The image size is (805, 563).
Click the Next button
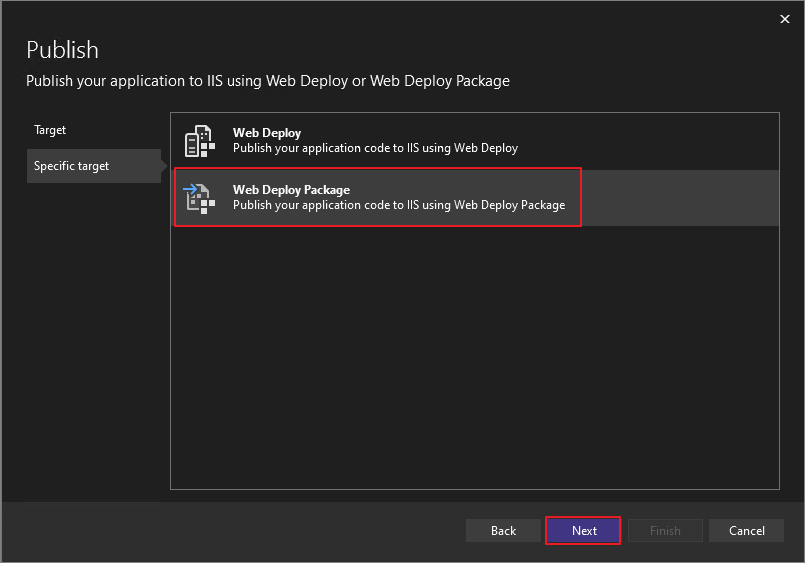point(584,531)
